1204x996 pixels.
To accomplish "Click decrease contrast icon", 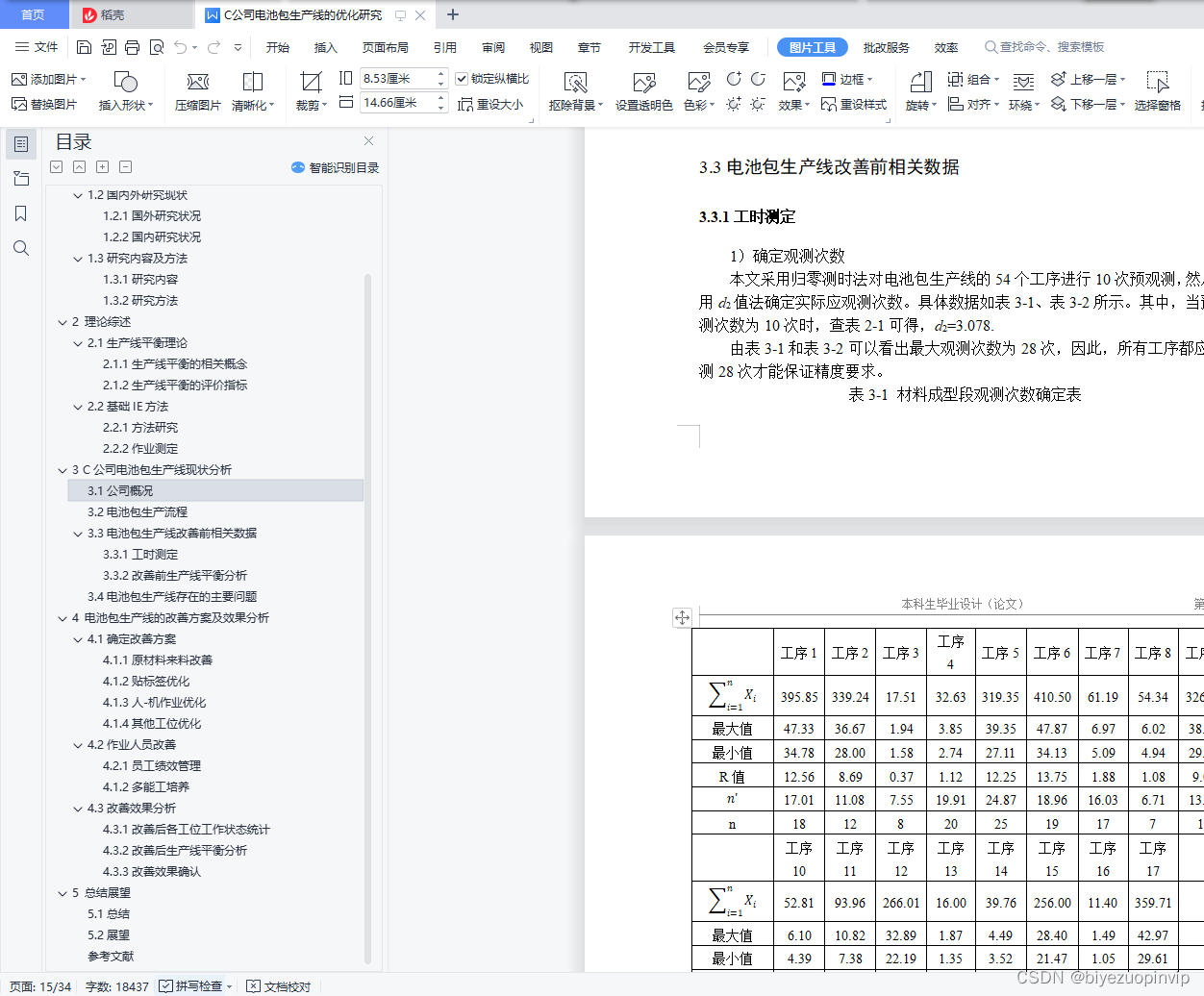I will point(758,79).
